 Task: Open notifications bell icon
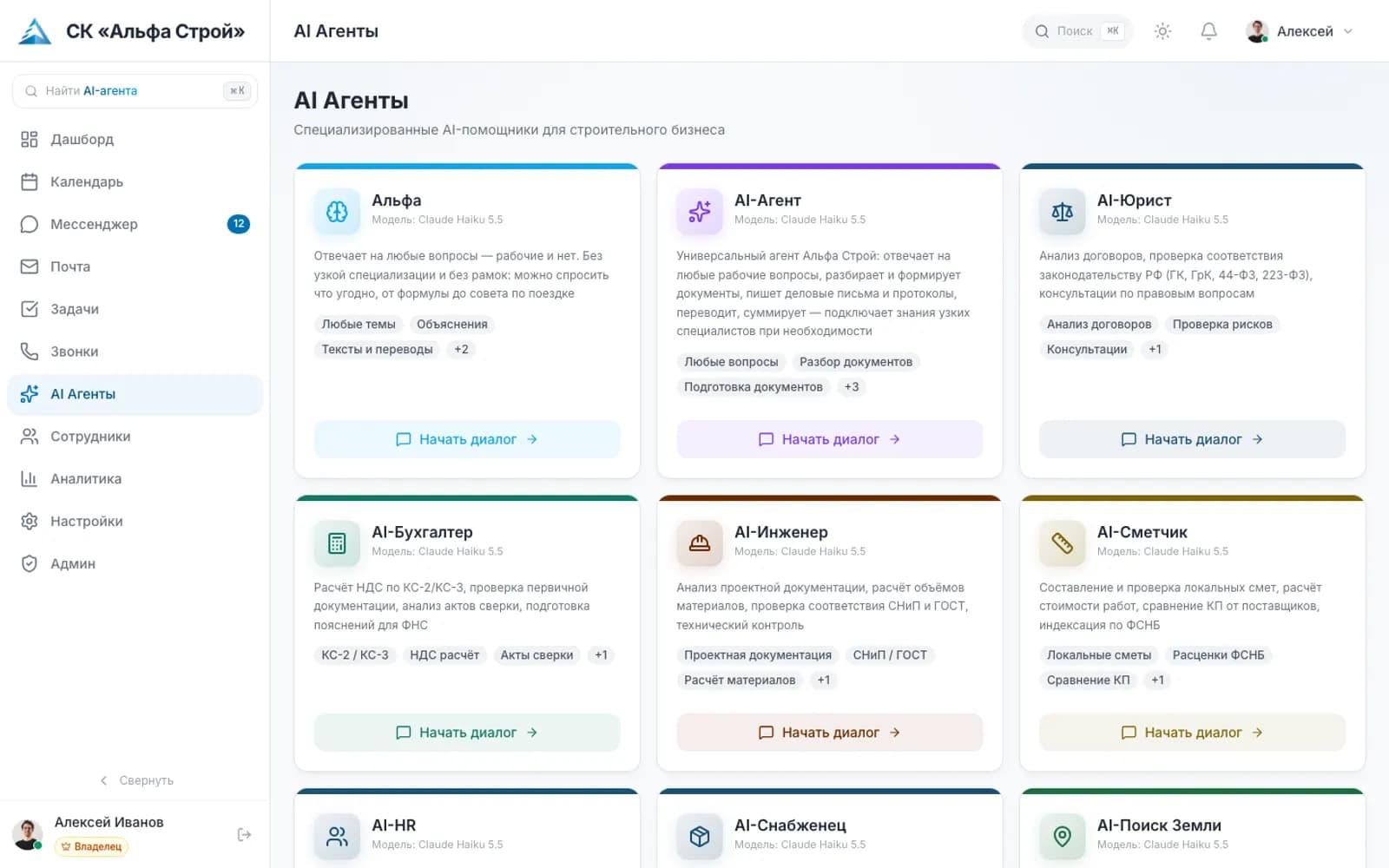pyautogui.click(x=1208, y=31)
